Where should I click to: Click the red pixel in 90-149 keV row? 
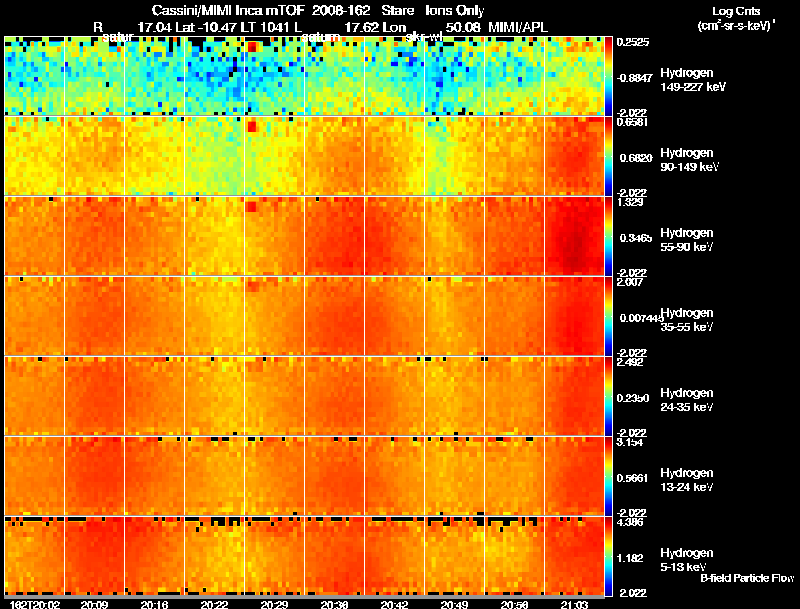point(252,127)
